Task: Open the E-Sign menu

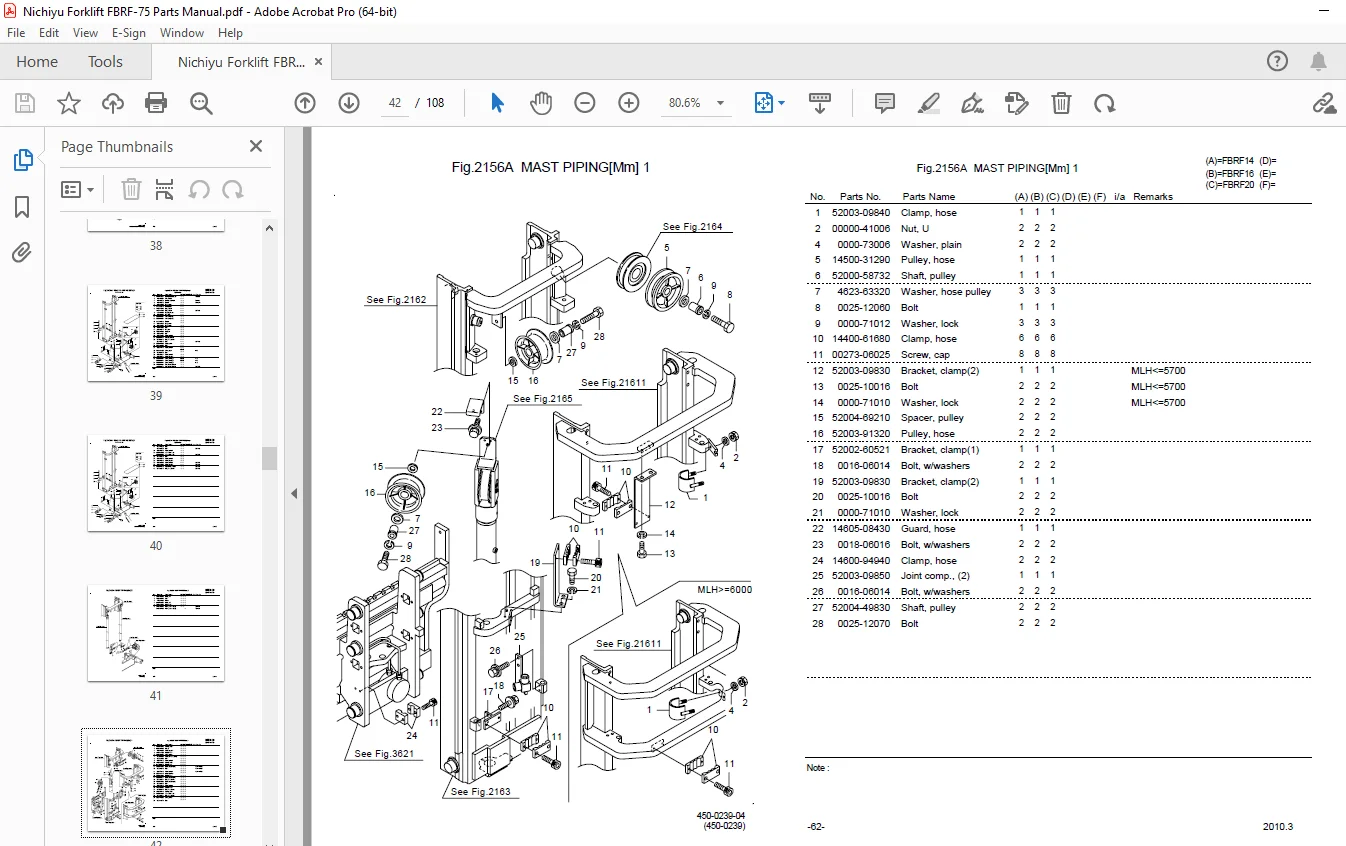Action: [129, 33]
